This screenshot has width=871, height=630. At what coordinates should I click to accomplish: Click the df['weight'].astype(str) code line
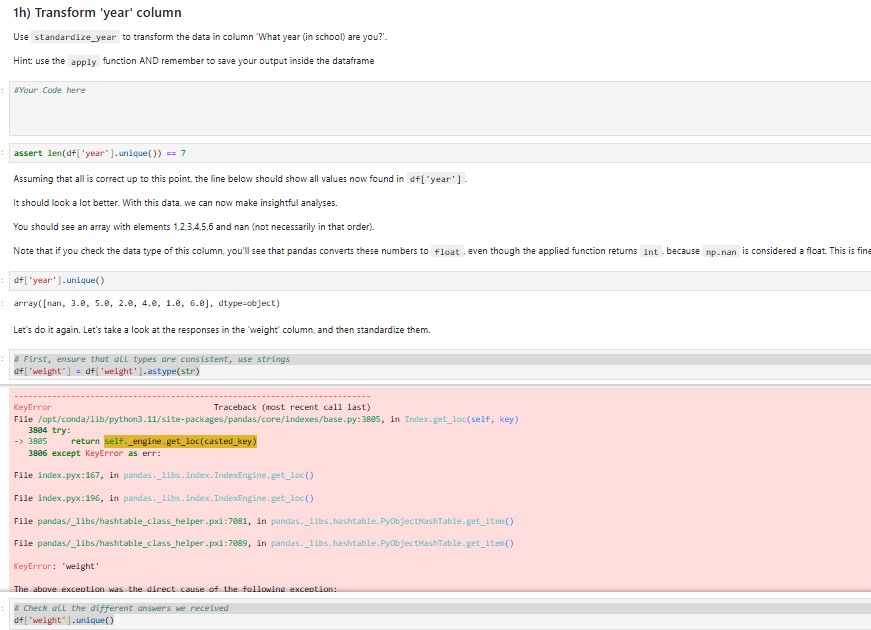coord(107,371)
